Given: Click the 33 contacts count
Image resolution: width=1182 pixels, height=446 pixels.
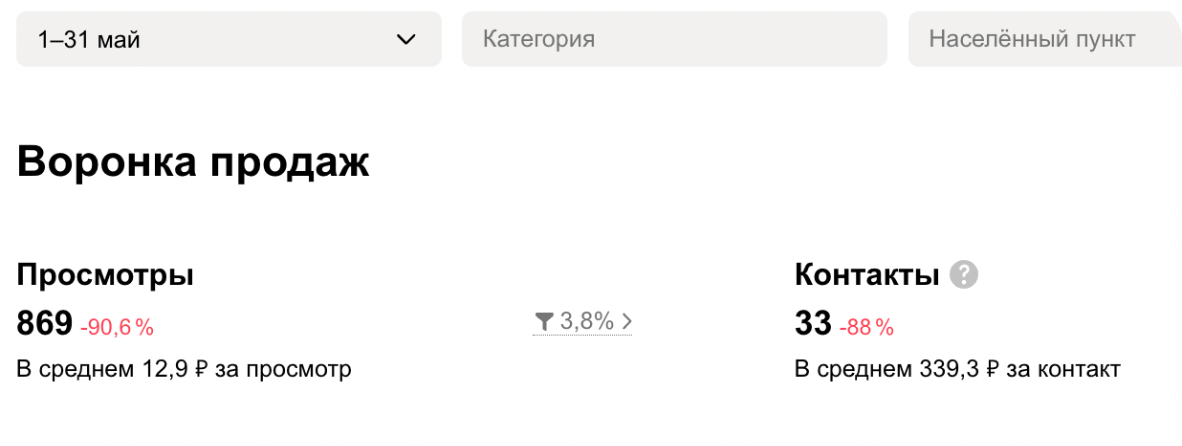Looking at the screenshot, I should [x=813, y=324].
